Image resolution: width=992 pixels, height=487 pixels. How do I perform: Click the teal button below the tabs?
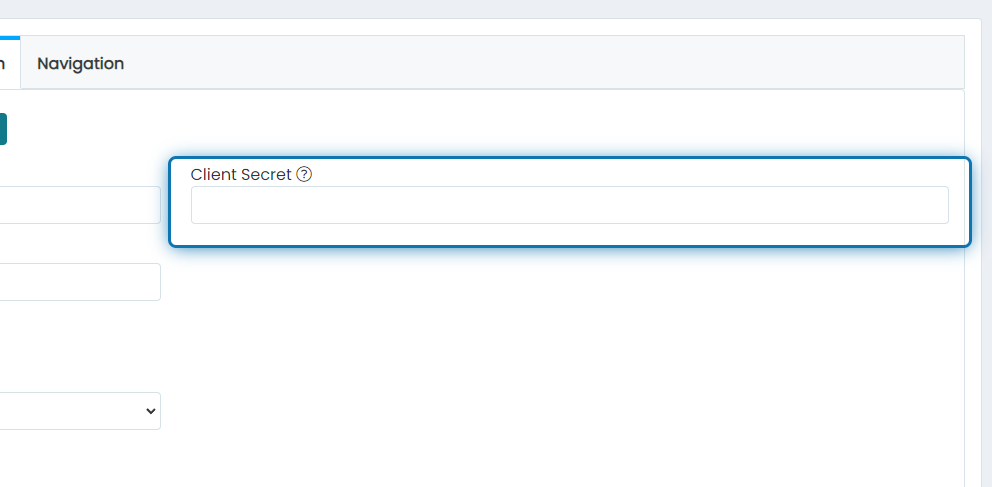[x=3, y=129]
